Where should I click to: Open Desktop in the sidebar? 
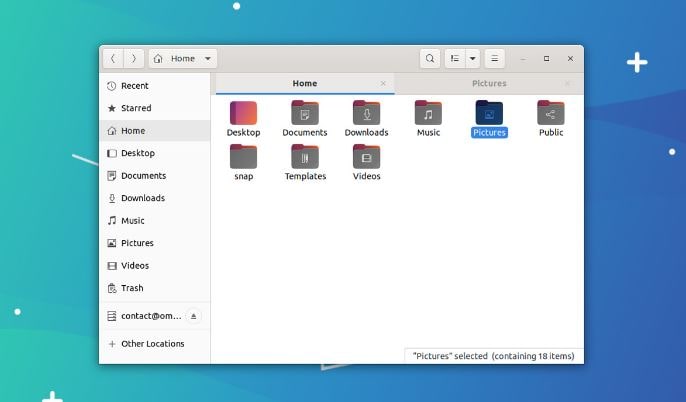pos(155,153)
